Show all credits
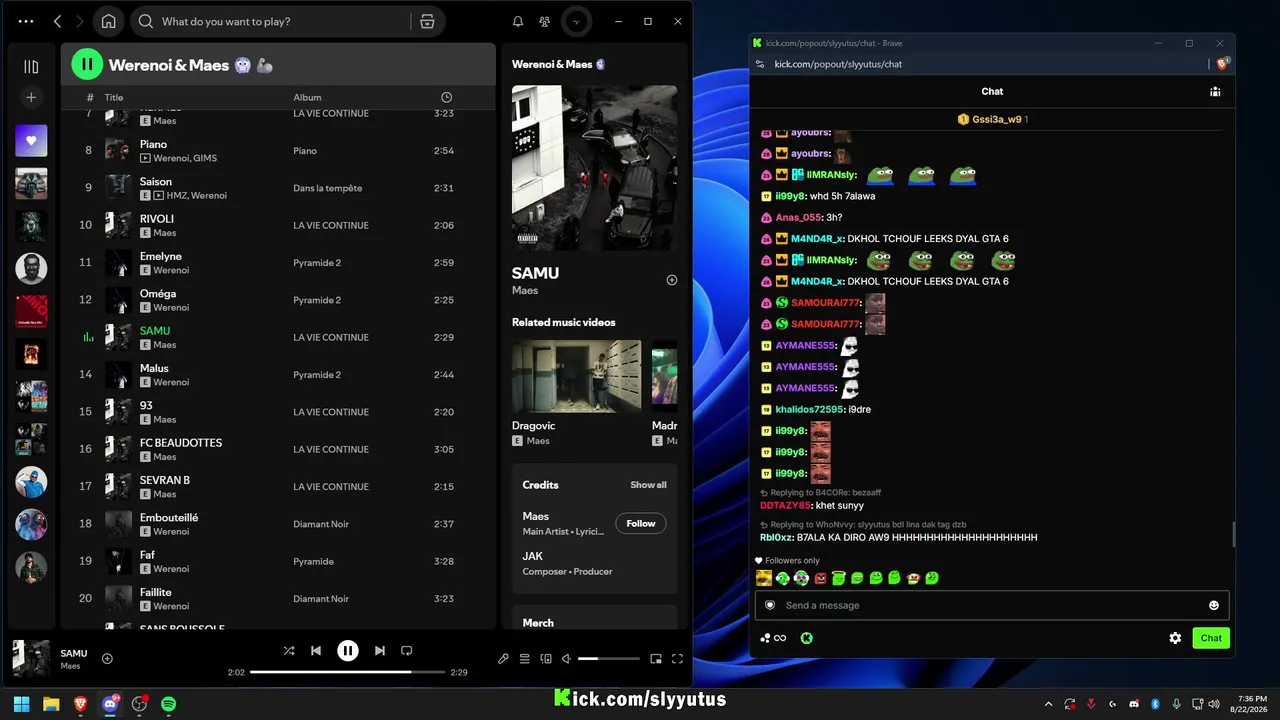 [x=648, y=485]
